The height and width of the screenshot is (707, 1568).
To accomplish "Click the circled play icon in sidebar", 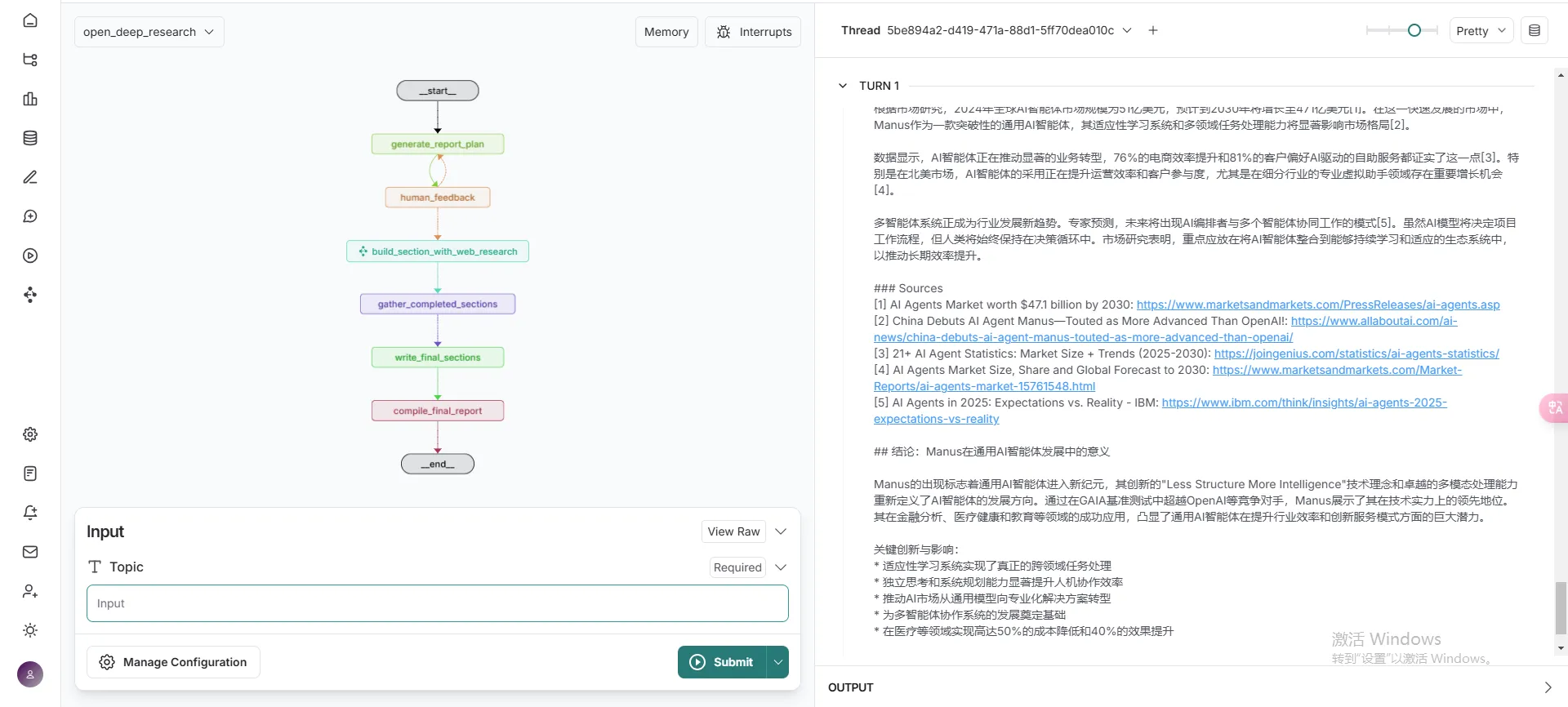I will 30,256.
